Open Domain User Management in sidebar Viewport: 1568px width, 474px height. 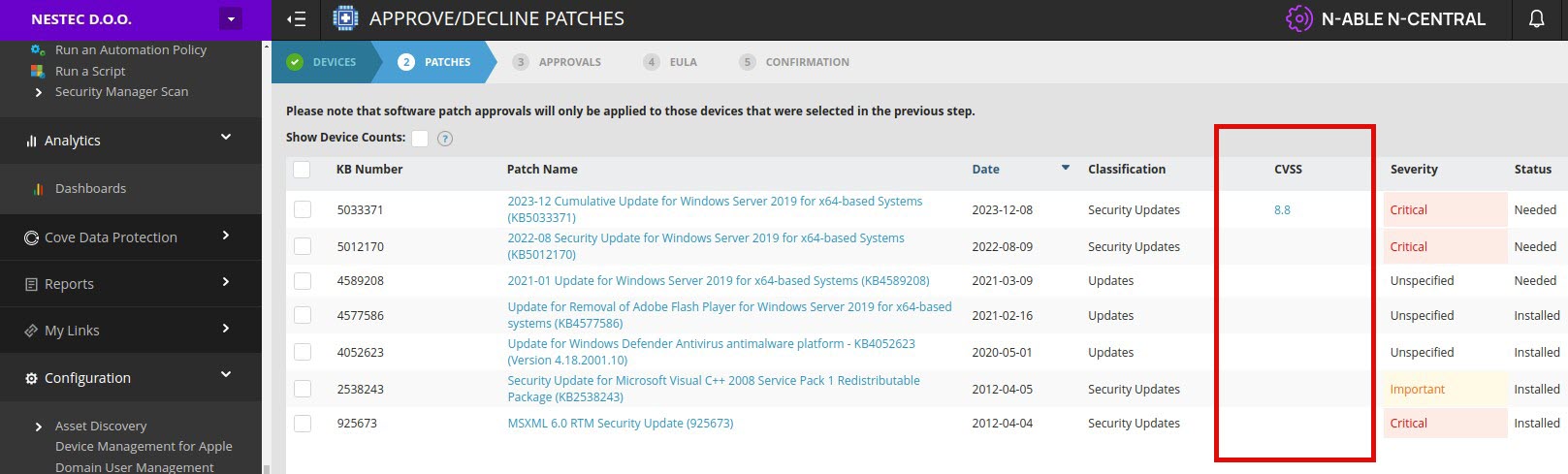[135, 467]
